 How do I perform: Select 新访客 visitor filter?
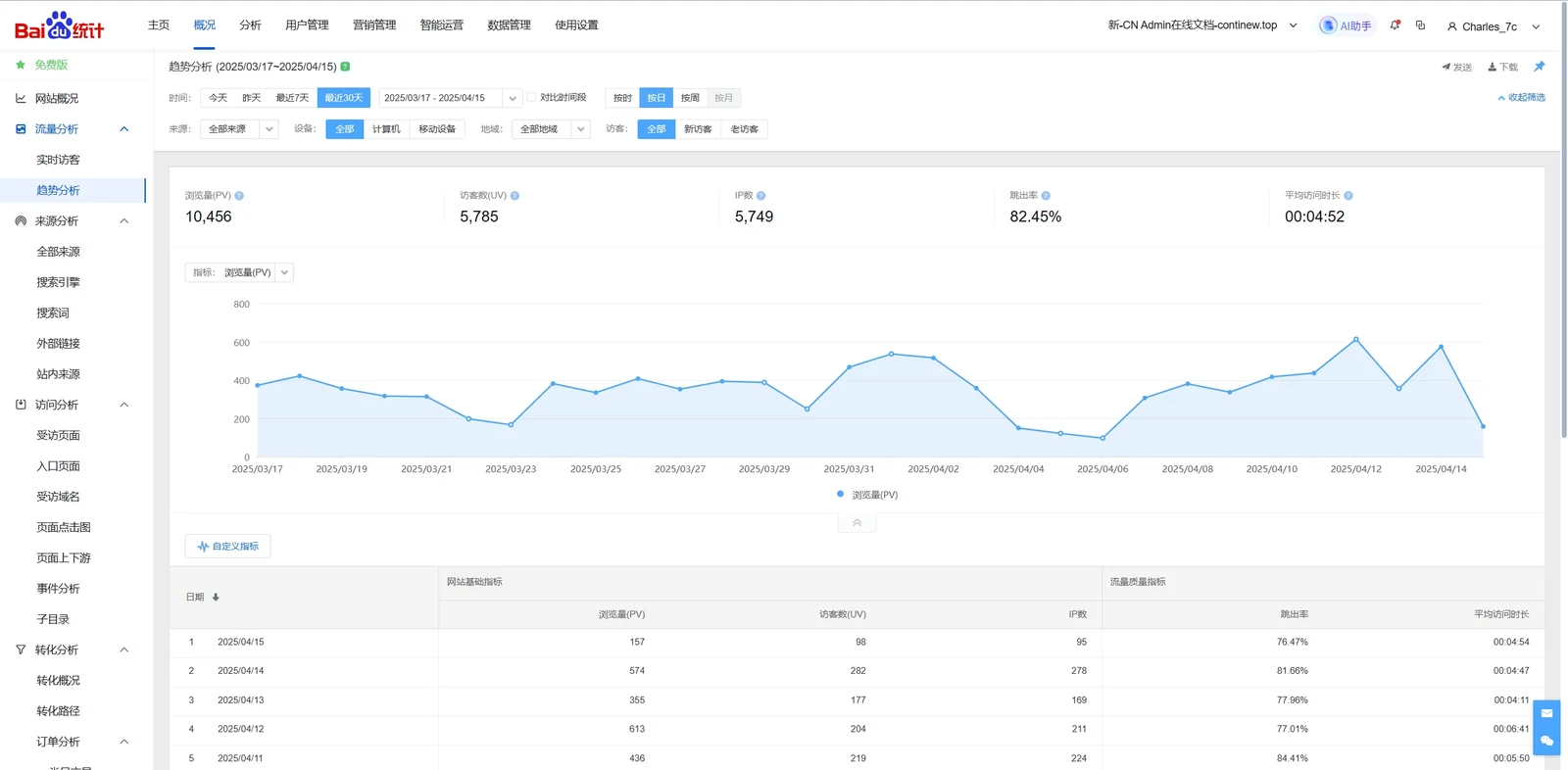tap(698, 129)
